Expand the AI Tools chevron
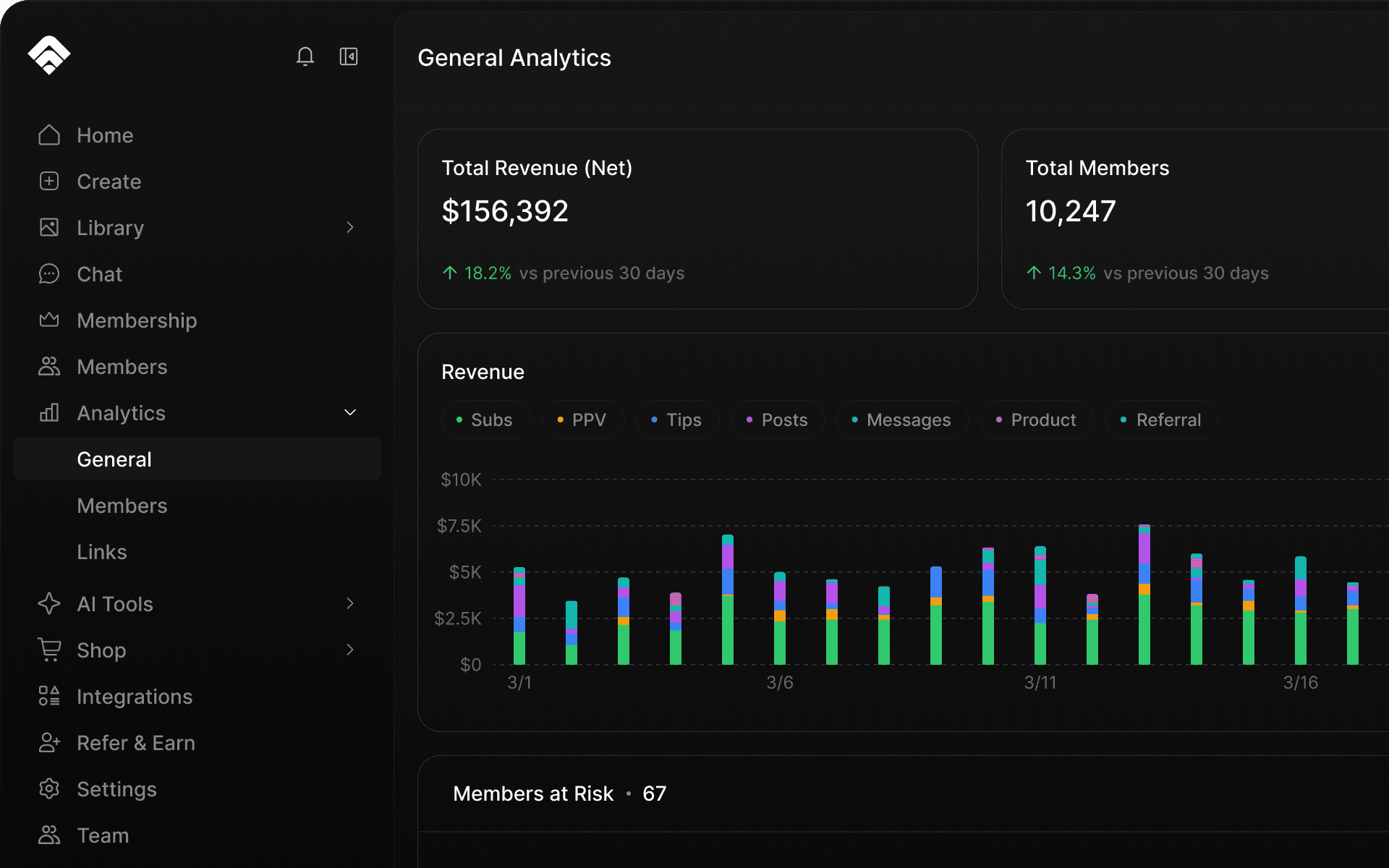The height and width of the screenshot is (868, 1389). pyautogui.click(x=350, y=604)
